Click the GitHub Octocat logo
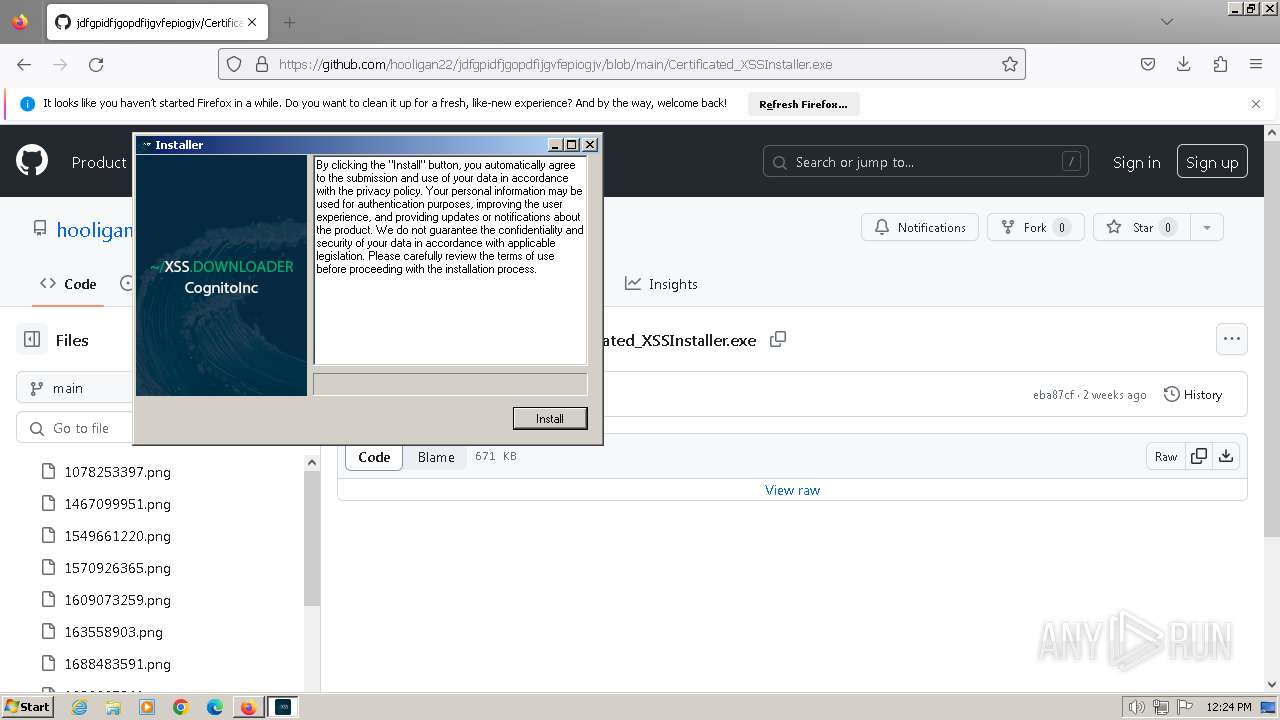Image resolution: width=1280 pixels, height=720 pixels. (x=32, y=161)
